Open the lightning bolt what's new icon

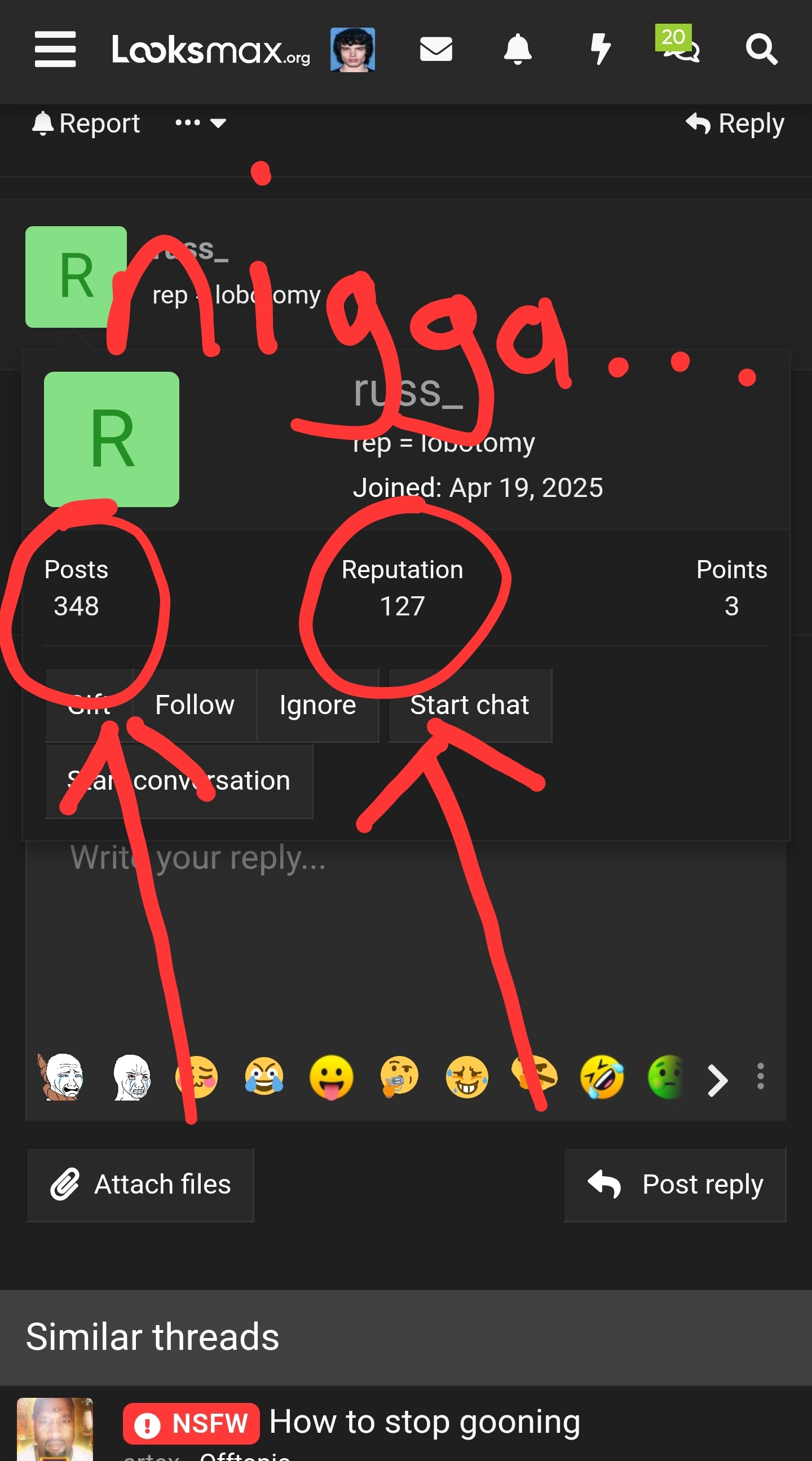click(x=600, y=49)
